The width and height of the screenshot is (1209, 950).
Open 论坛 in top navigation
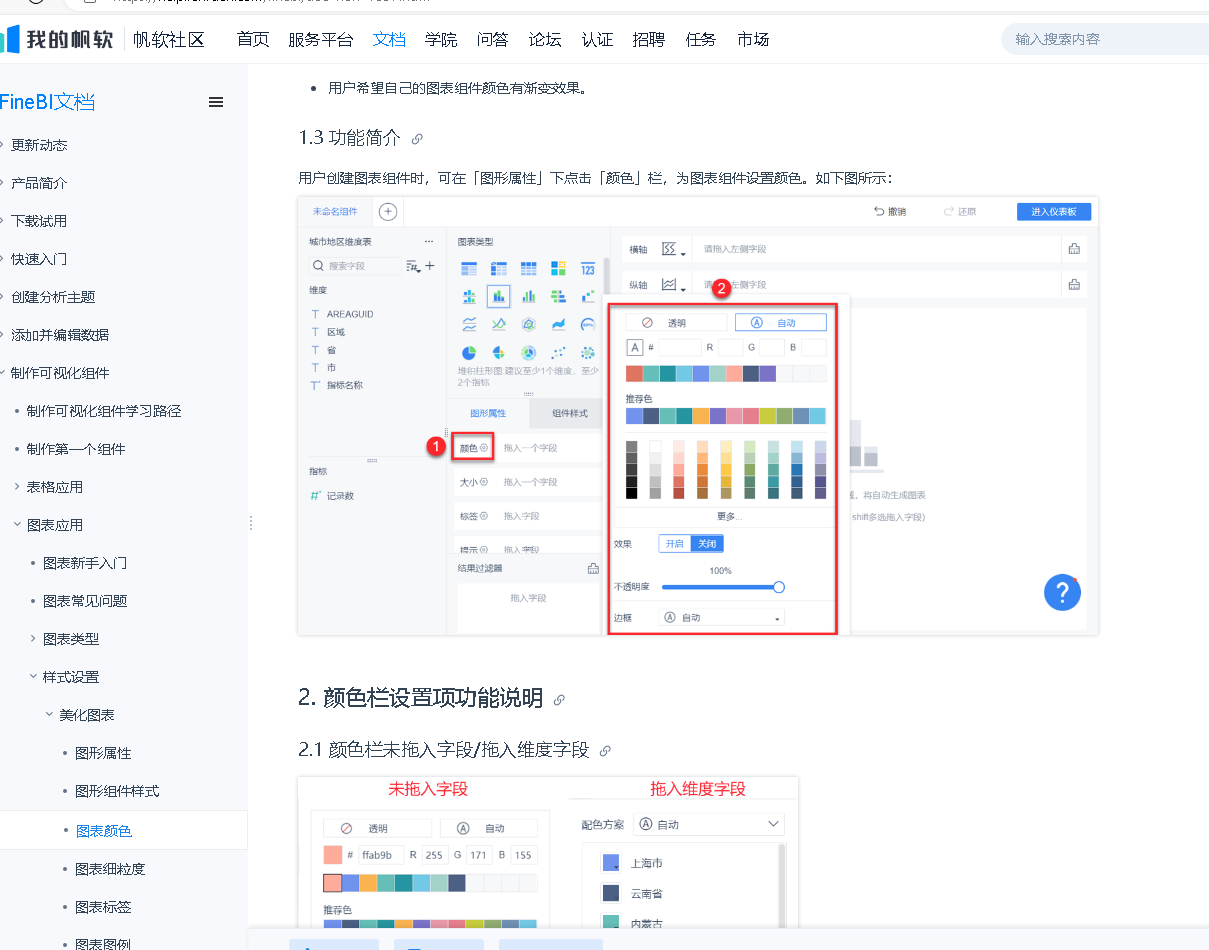pos(545,40)
